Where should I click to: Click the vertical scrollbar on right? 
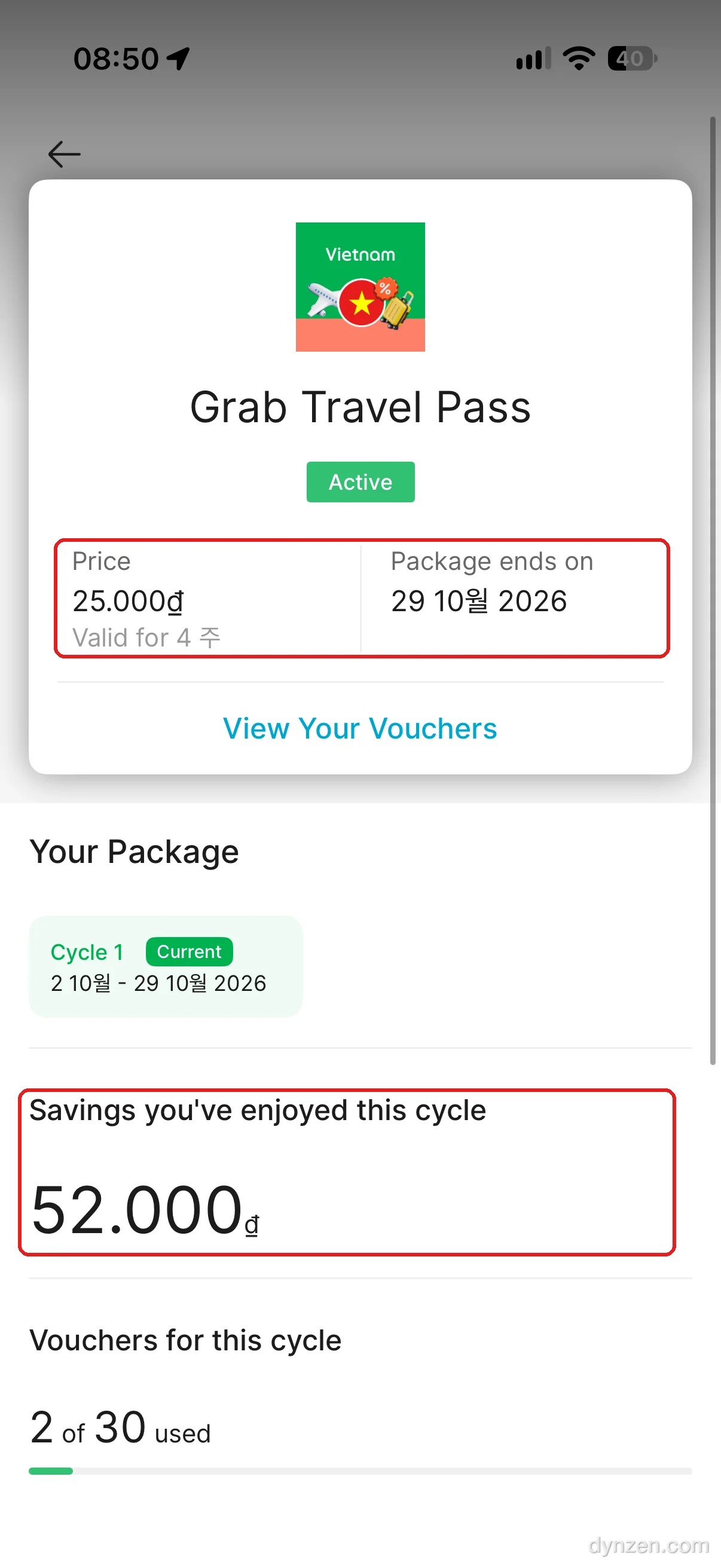pos(713,590)
